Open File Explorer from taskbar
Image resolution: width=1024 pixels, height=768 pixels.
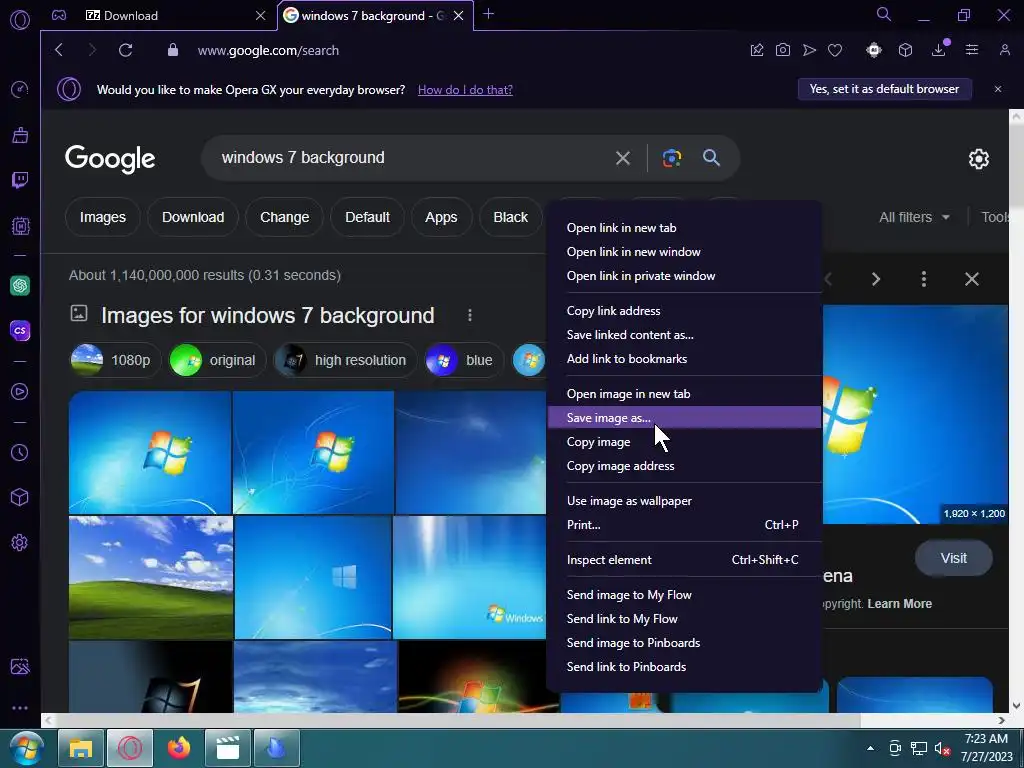point(80,748)
